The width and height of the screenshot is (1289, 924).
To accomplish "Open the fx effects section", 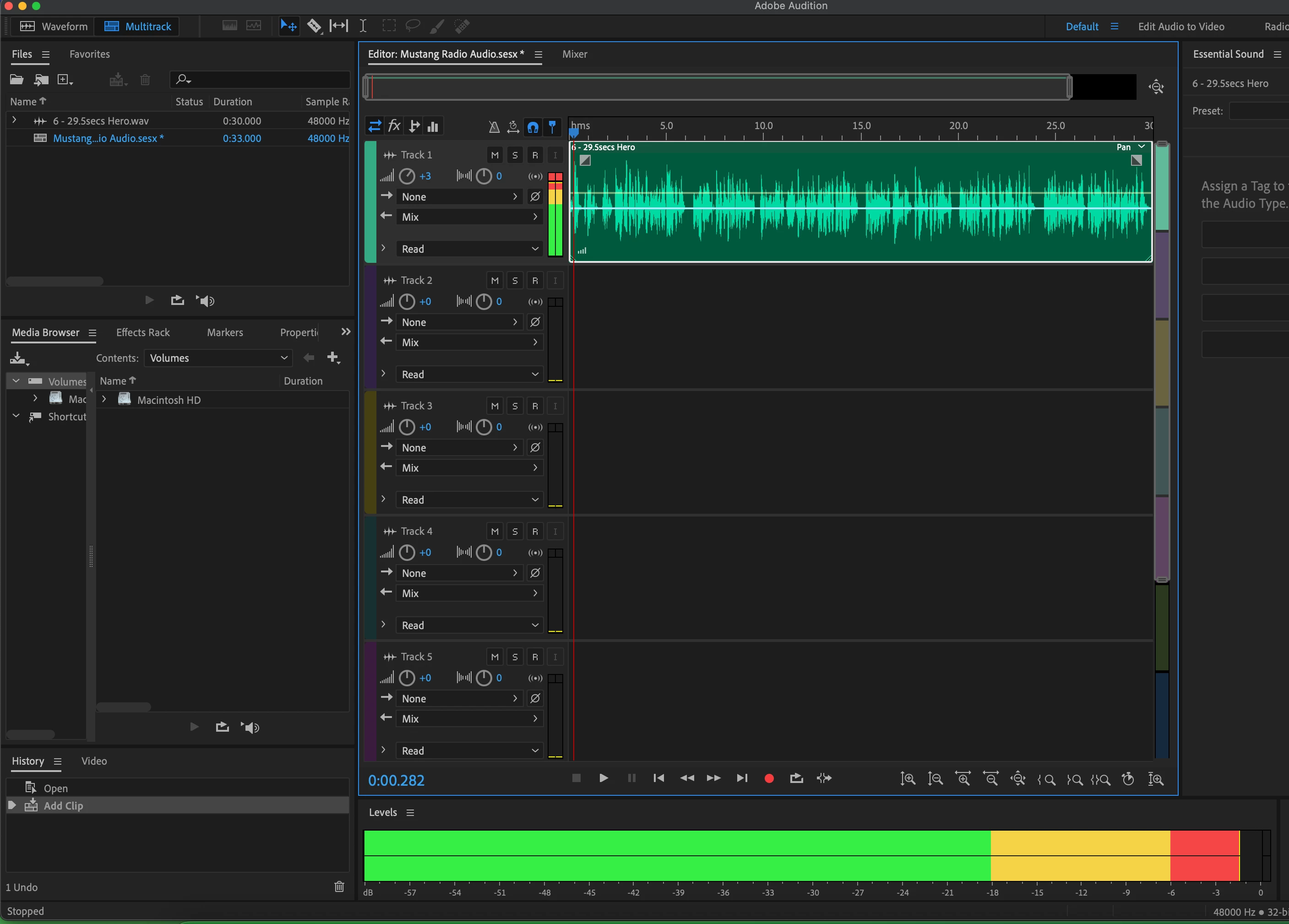I will pos(394,126).
